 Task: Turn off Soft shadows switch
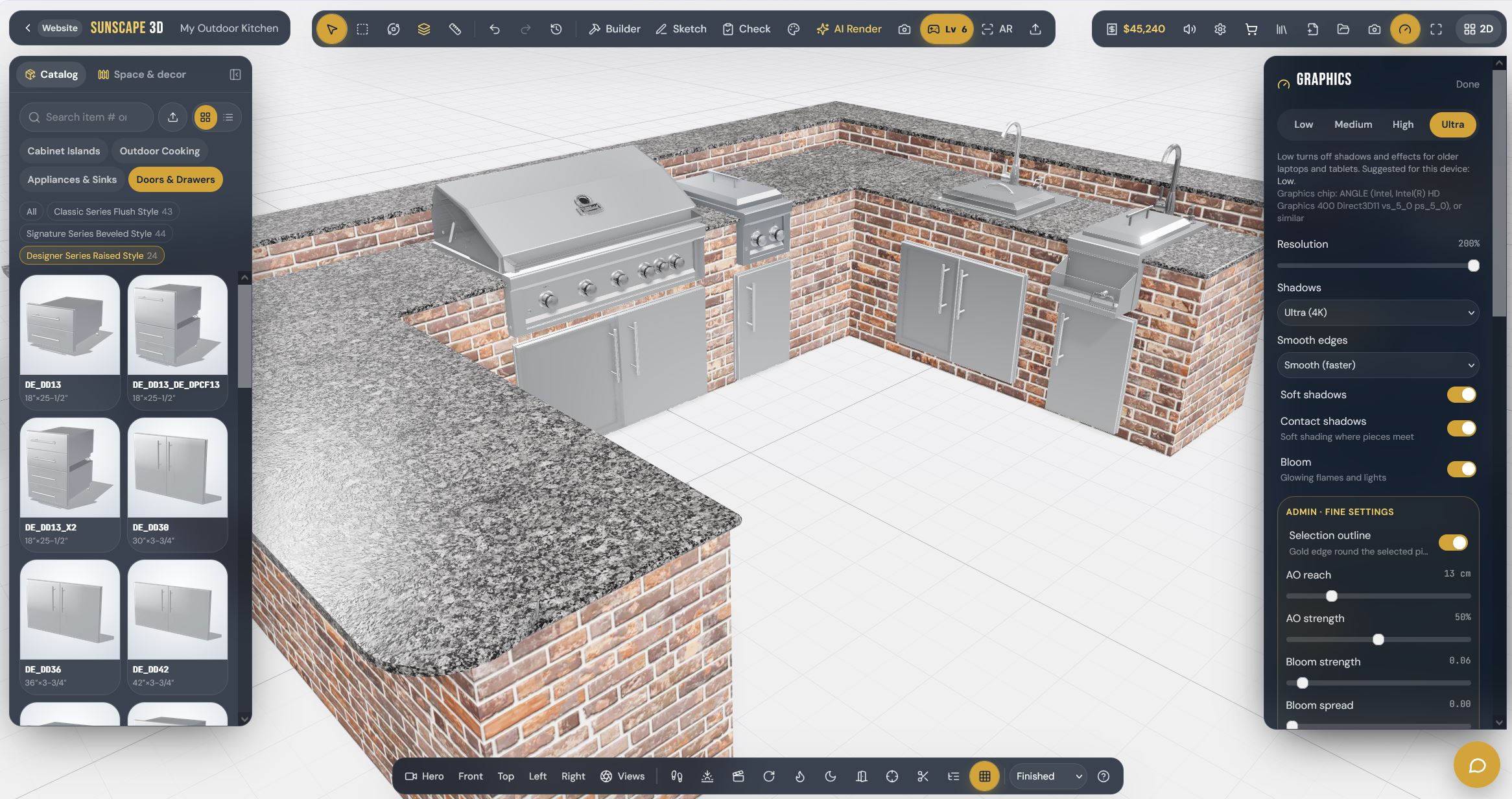tap(1461, 395)
